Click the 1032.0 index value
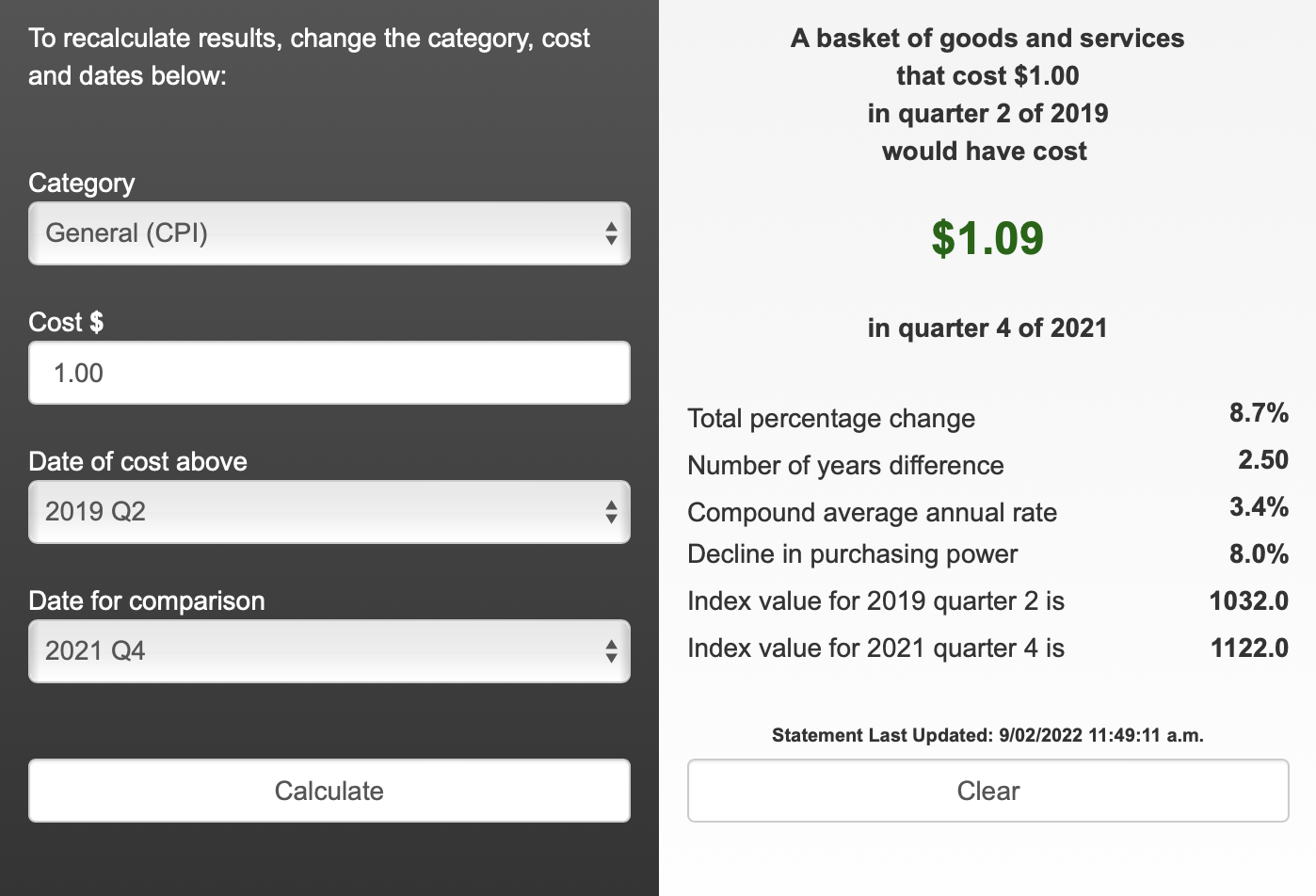 tap(1248, 600)
